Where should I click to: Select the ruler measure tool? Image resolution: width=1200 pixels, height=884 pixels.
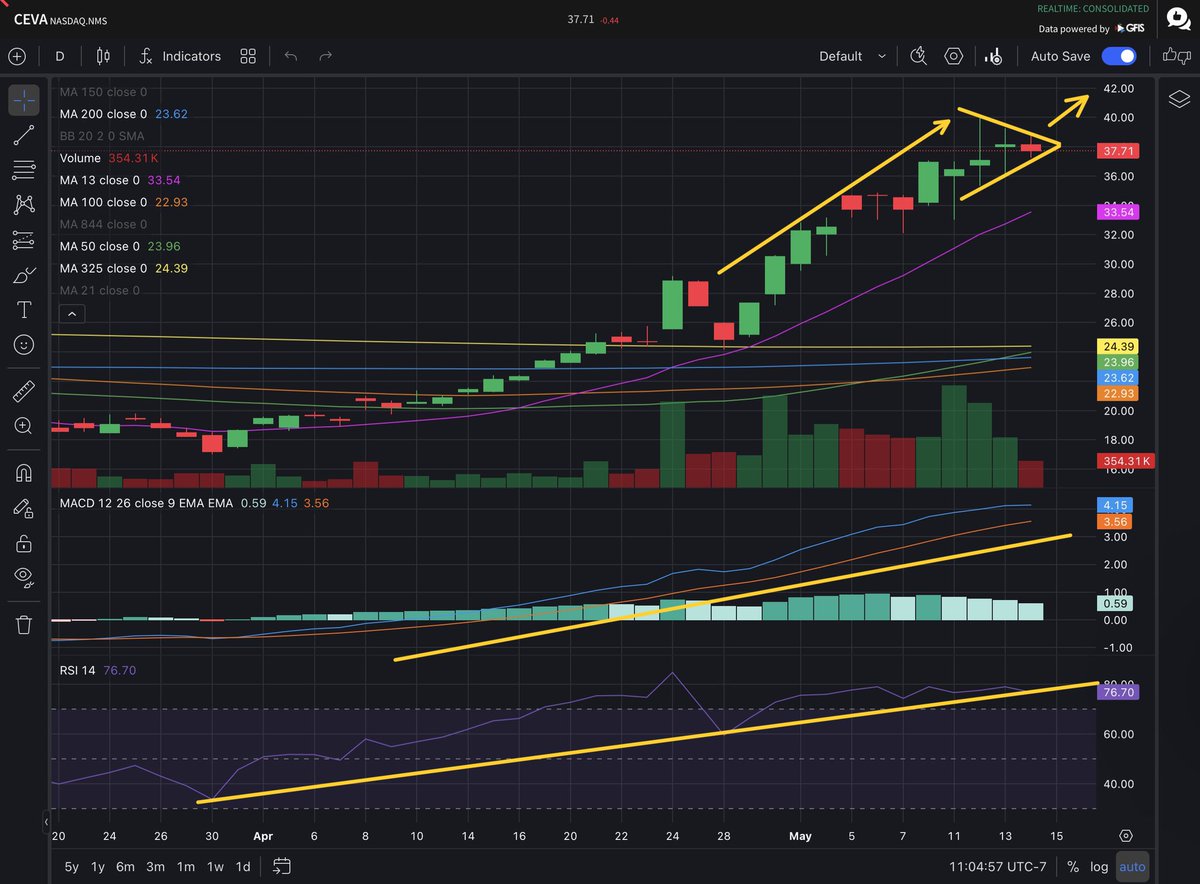24,390
